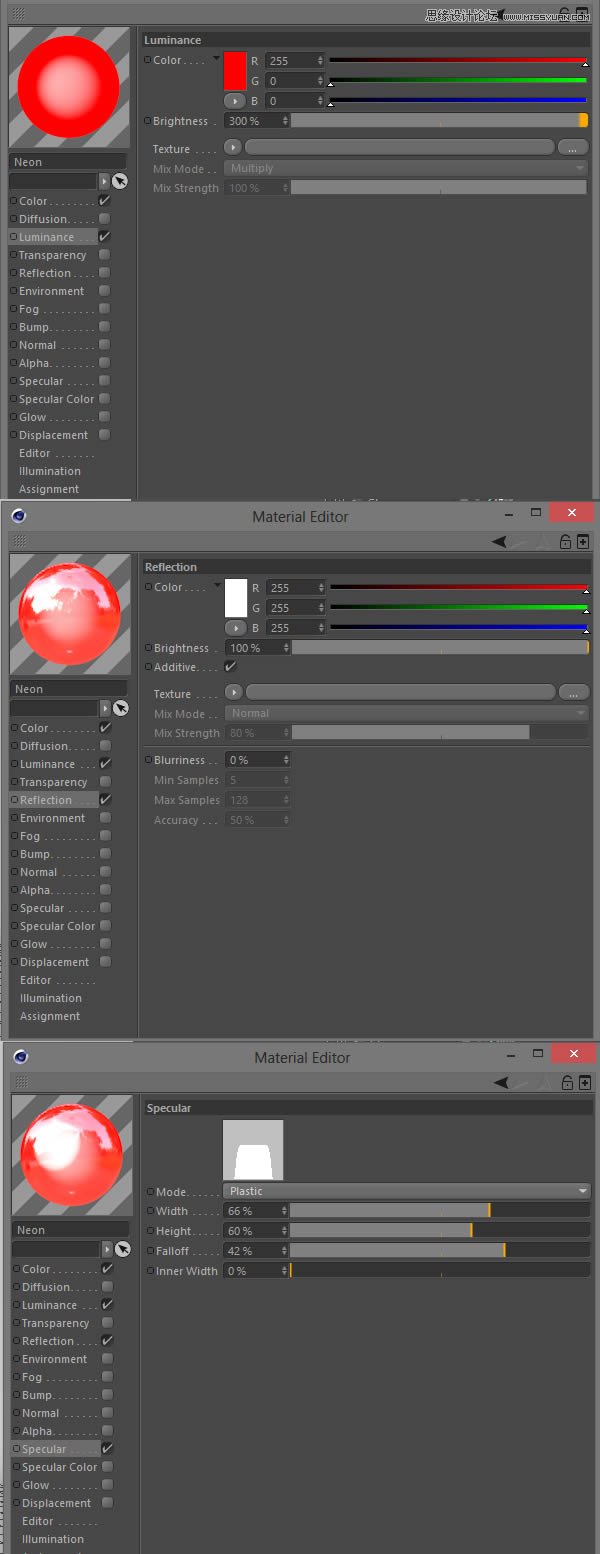
Task: Click the Brightness 300% spinner arrows
Action: pyautogui.click(x=286, y=121)
